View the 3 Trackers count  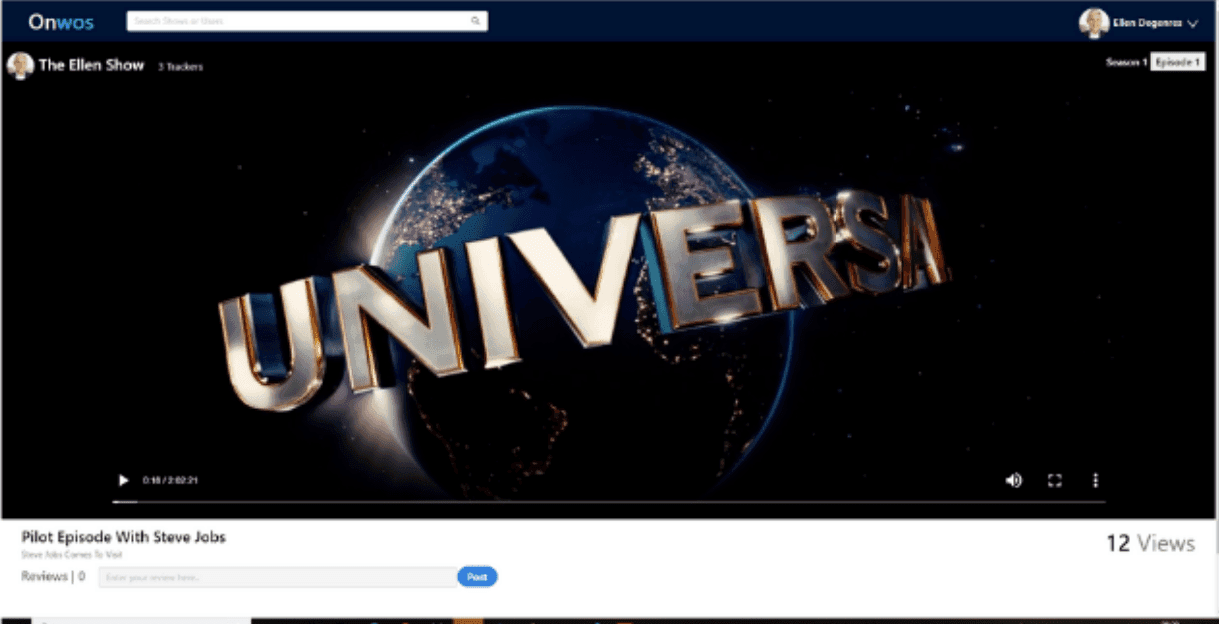(x=180, y=67)
